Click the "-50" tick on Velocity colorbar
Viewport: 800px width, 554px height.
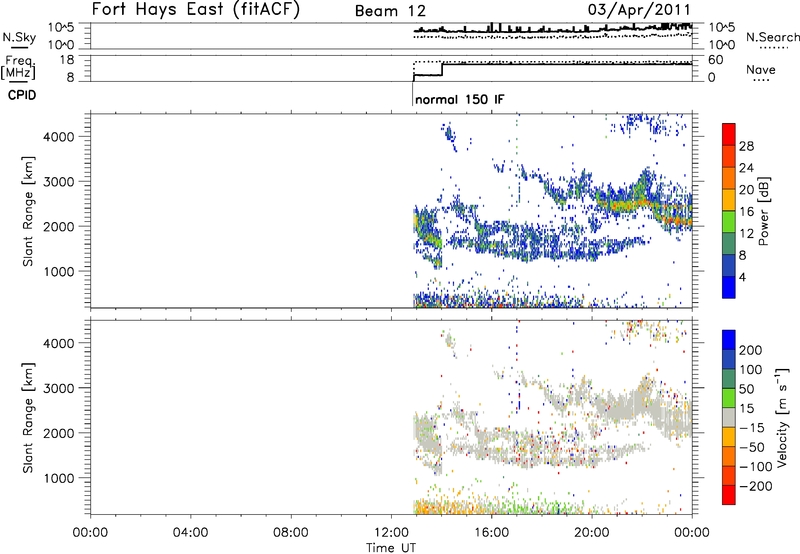[752, 447]
